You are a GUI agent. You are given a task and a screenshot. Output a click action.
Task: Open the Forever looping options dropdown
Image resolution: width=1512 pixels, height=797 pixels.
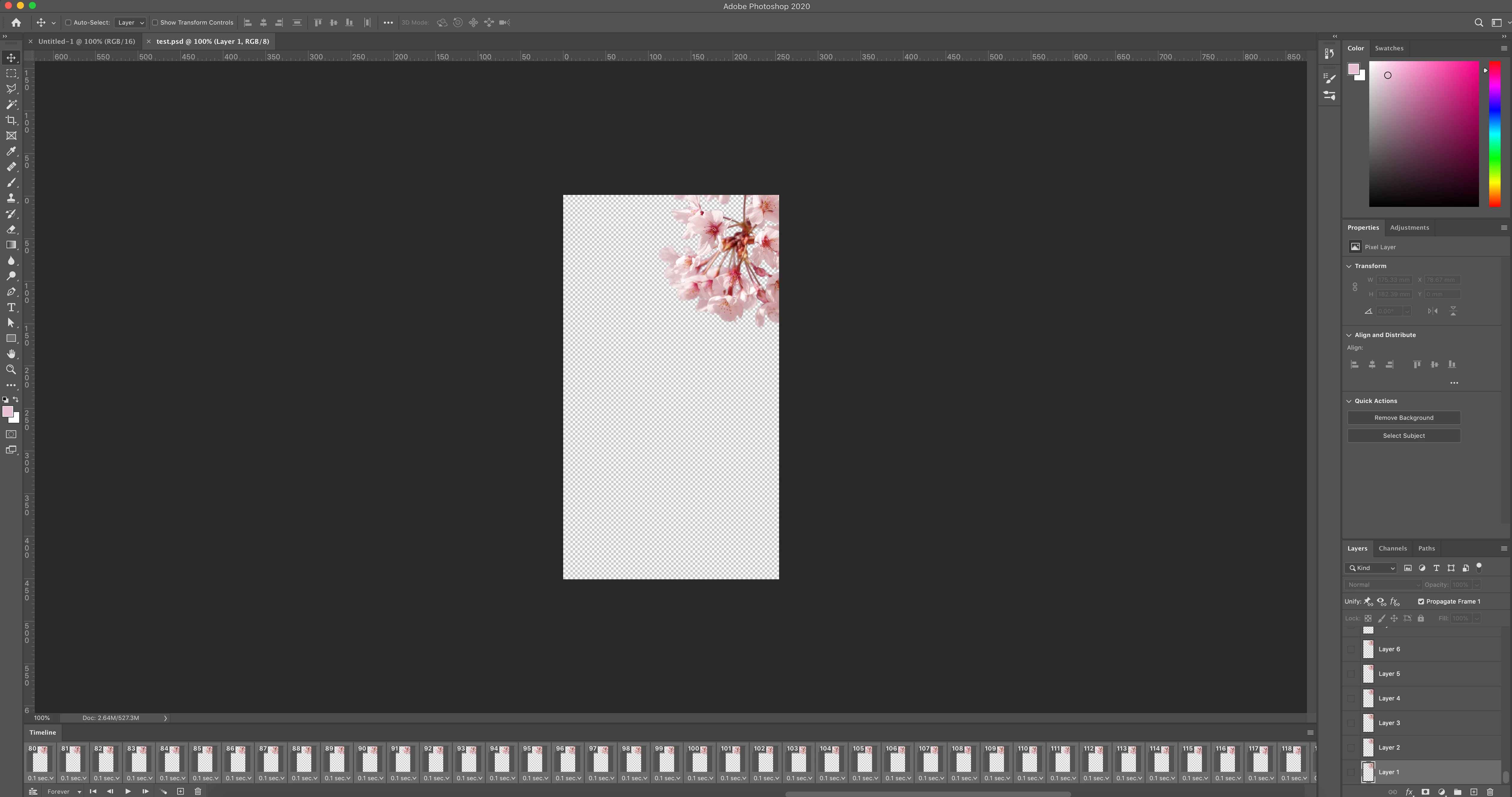tap(64, 792)
